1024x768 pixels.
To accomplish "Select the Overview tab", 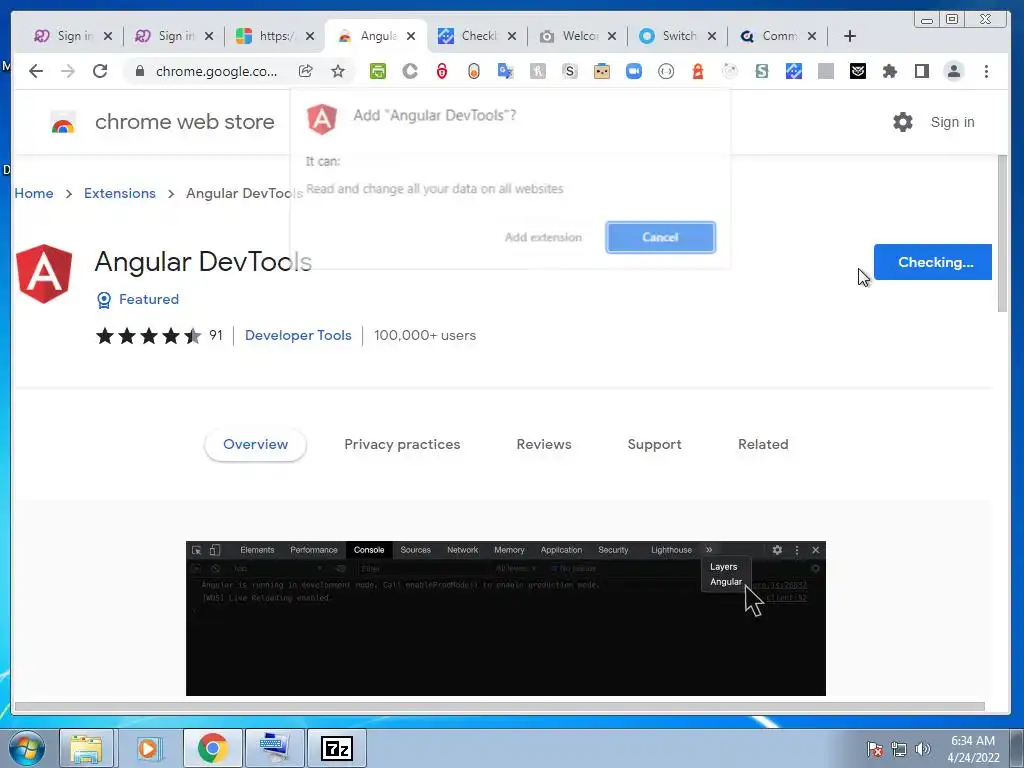I will coord(255,445).
